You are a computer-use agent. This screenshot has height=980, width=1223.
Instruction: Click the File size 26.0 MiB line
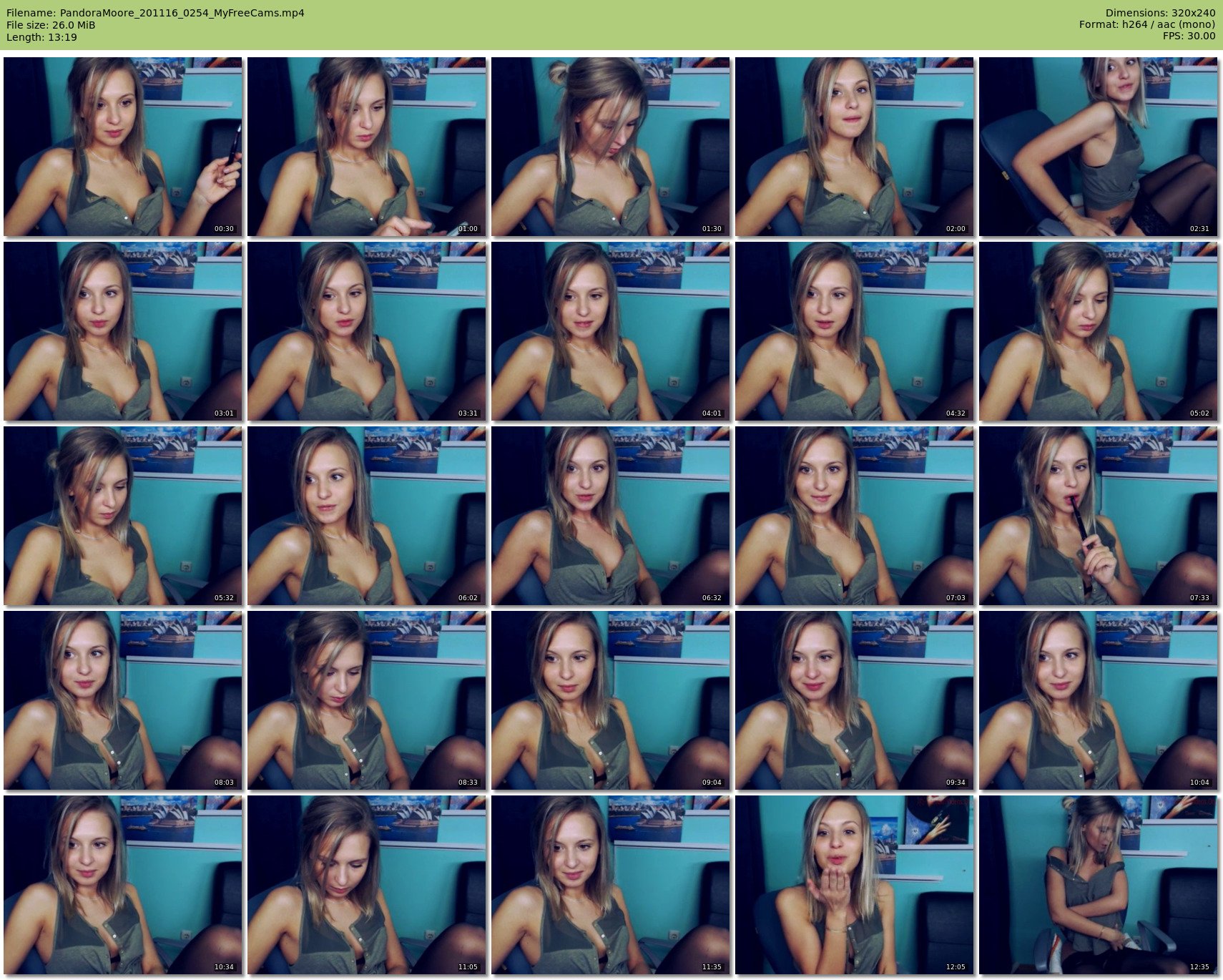[x=51, y=25]
